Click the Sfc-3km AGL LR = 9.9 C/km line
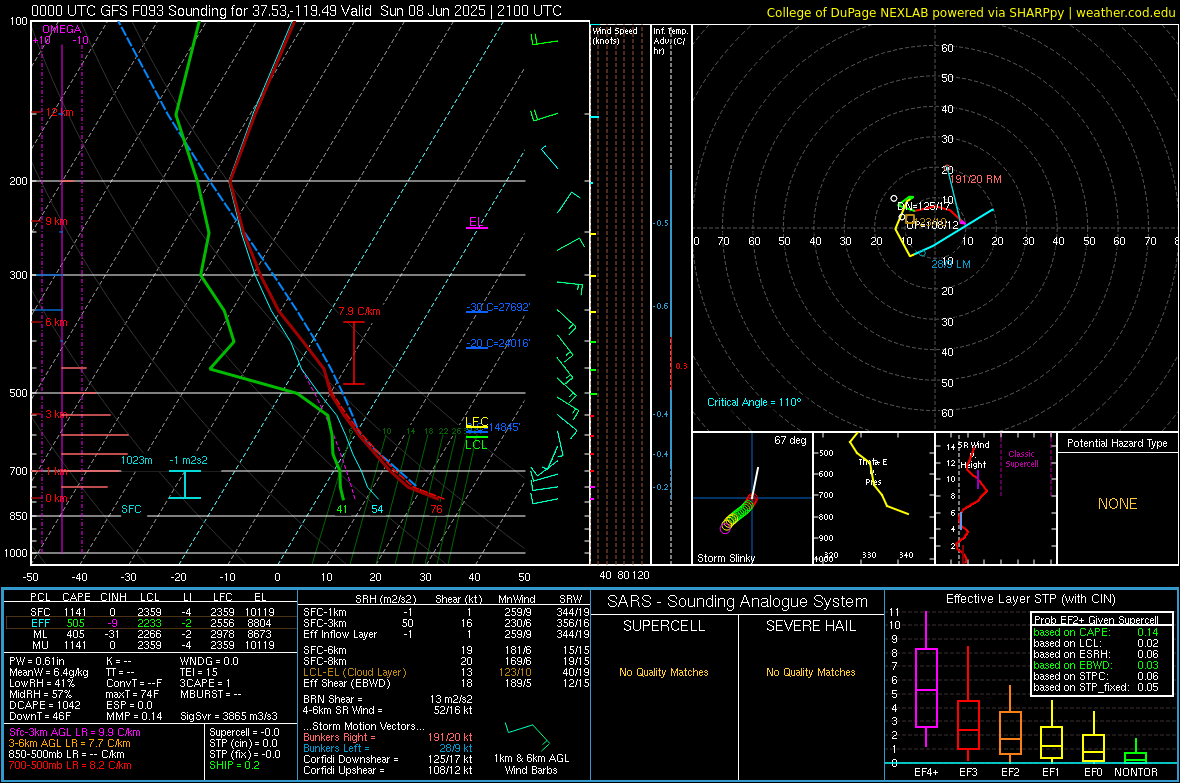 click(75, 733)
